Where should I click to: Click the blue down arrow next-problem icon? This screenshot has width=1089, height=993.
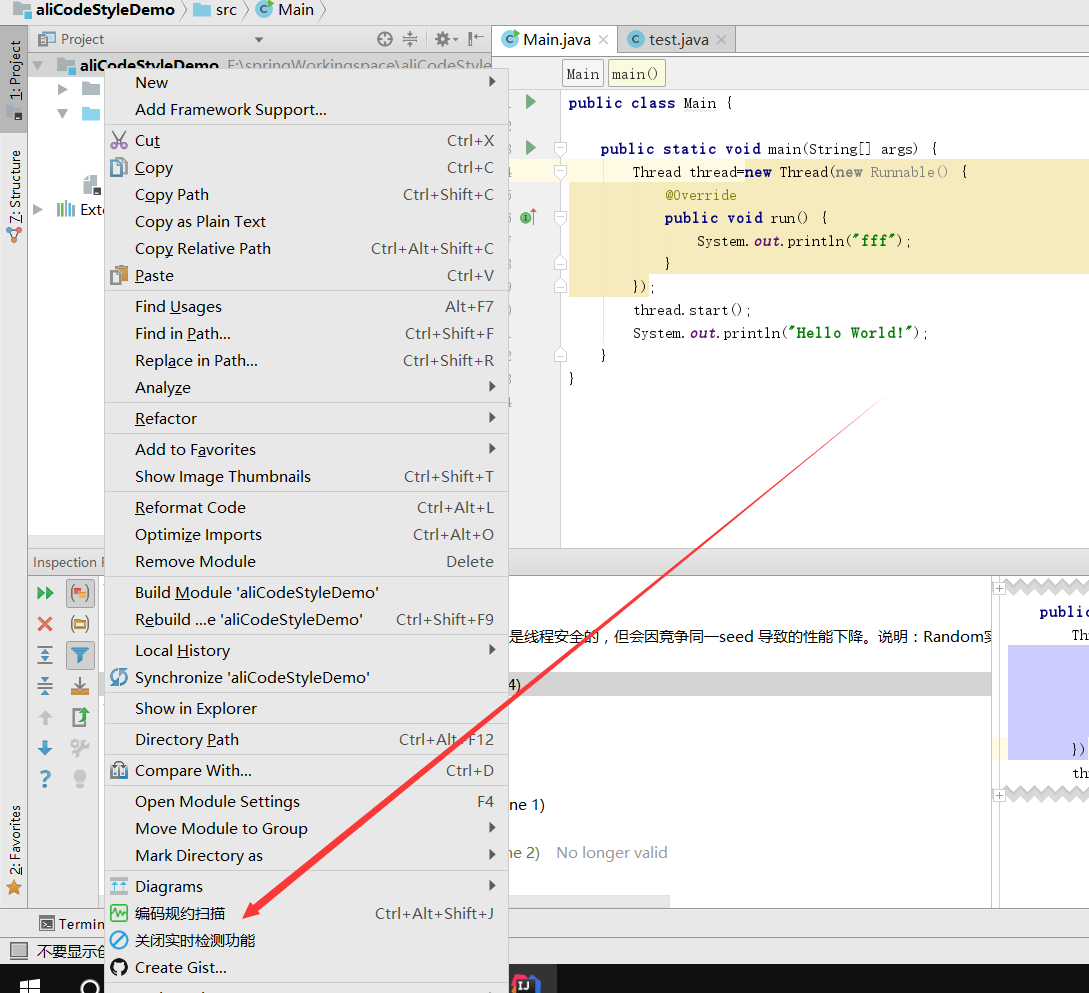point(45,748)
